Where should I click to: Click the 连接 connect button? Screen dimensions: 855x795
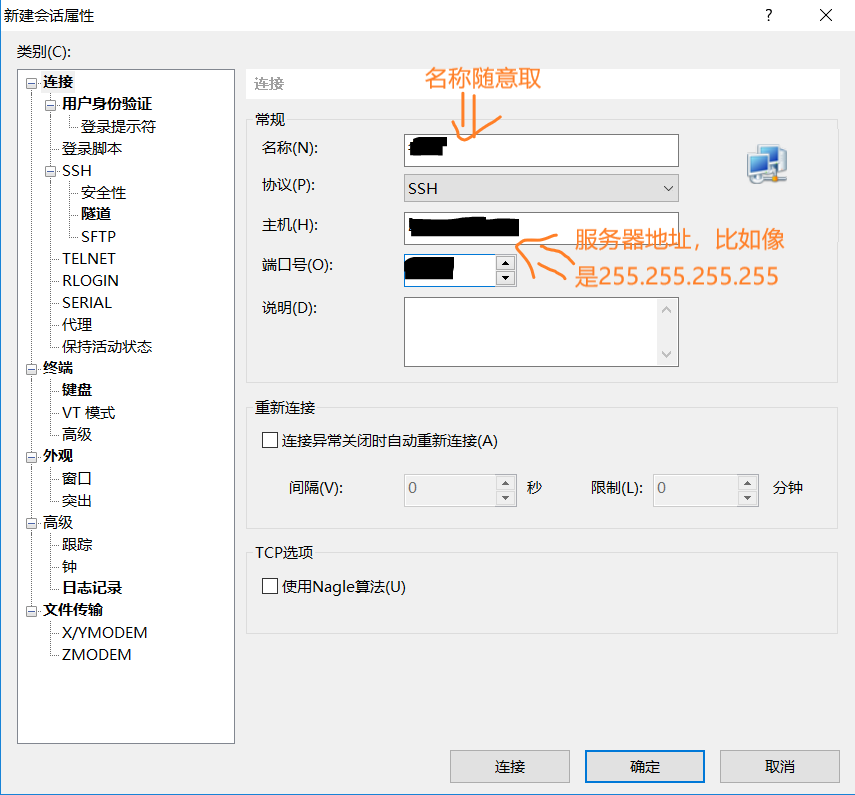[510, 766]
